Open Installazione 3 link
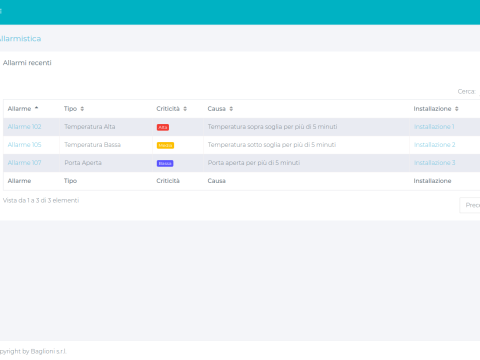The image size is (480, 360). [434, 163]
